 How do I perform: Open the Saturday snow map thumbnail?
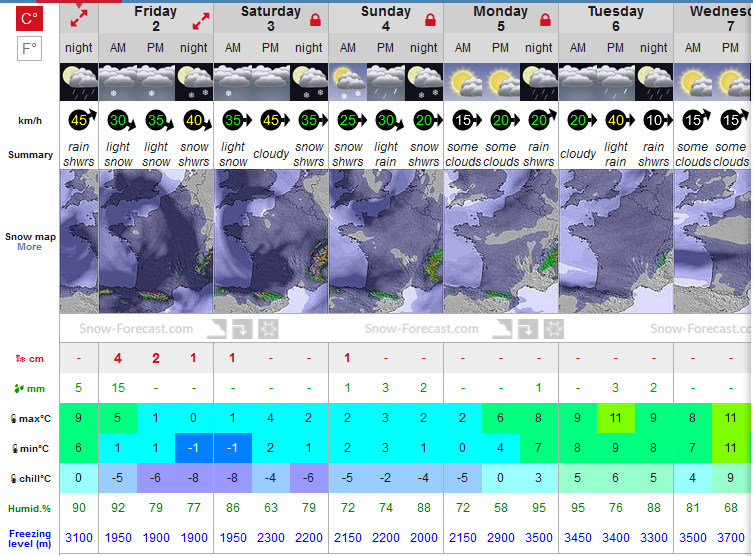[x=271, y=242]
